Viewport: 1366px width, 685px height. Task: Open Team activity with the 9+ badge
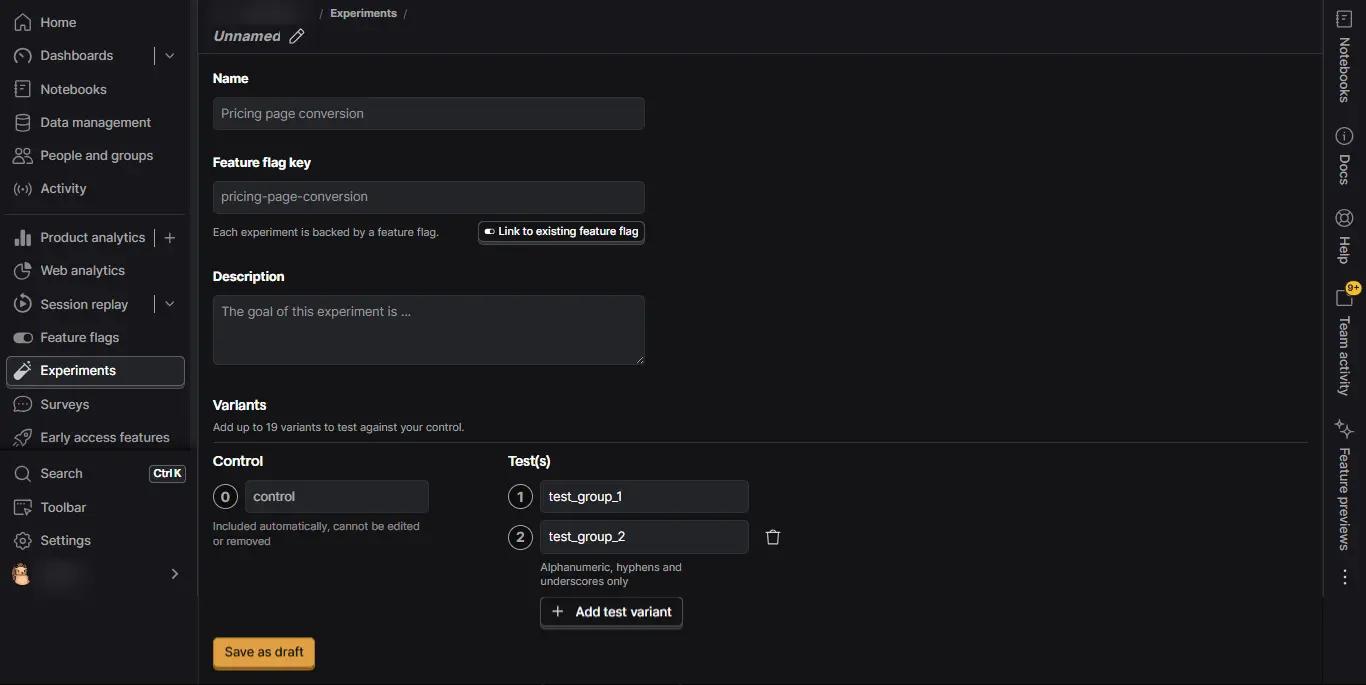1345,297
